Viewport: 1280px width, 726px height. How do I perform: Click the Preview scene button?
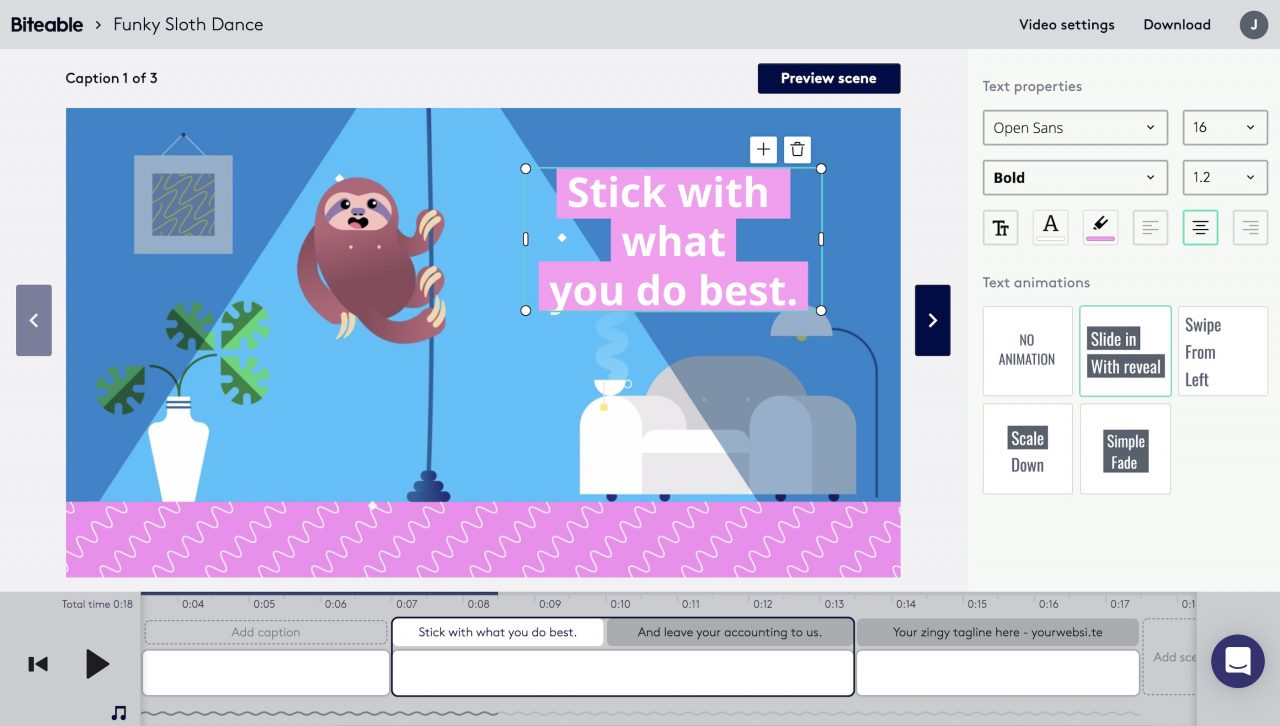829,77
